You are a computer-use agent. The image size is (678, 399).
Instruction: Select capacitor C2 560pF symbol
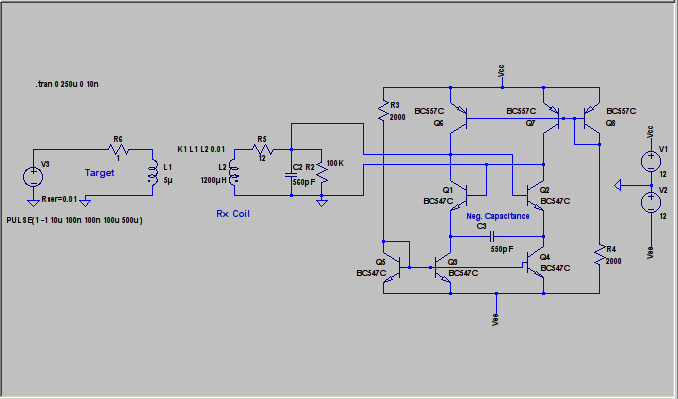(x=291, y=175)
